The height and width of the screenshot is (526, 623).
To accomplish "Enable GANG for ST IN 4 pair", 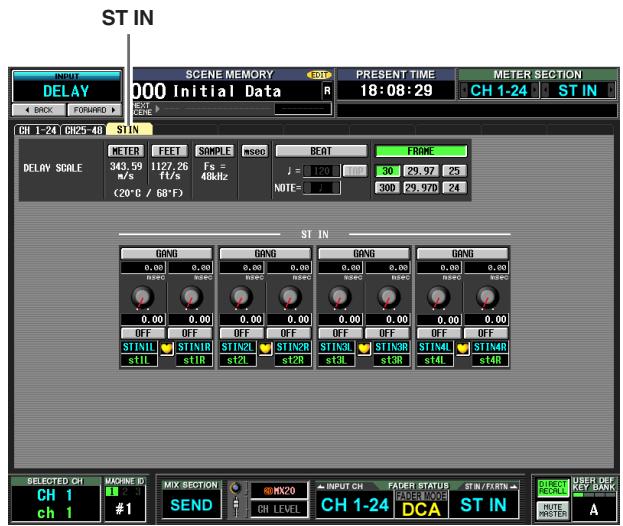I will coord(462,253).
